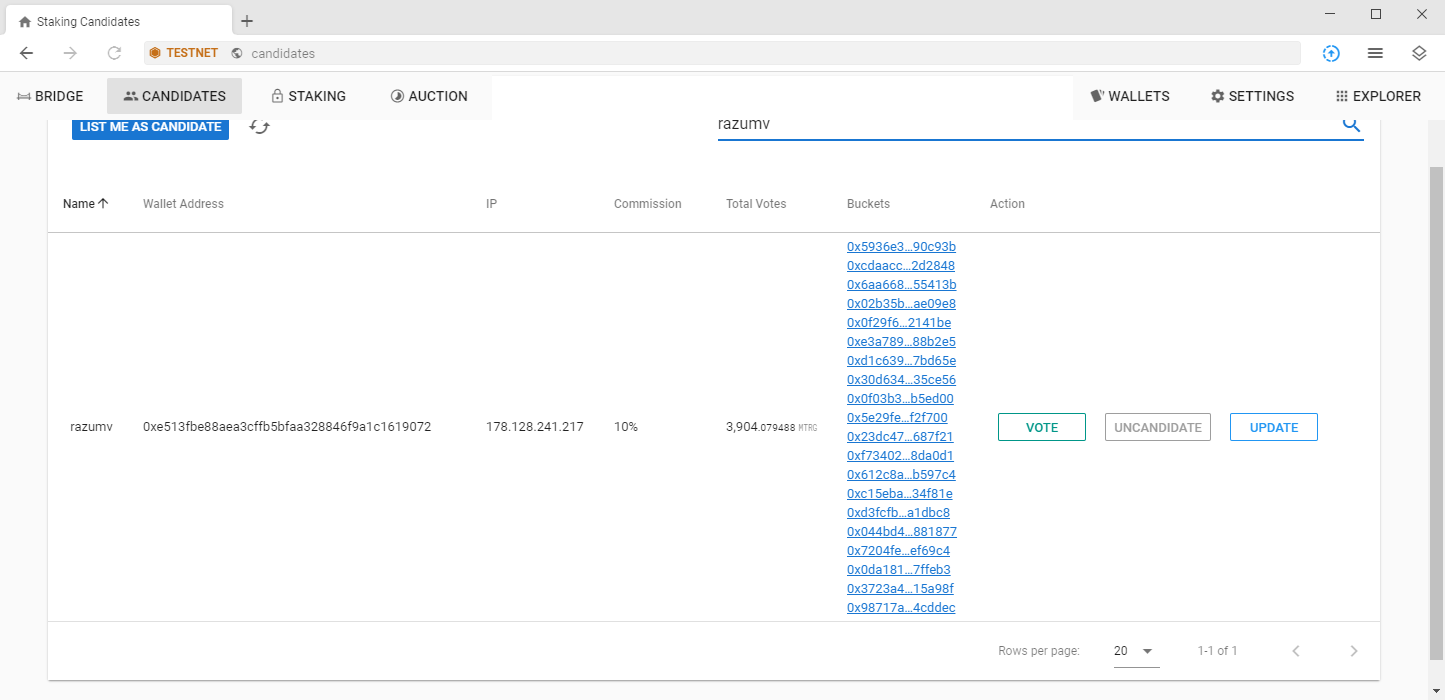Click the layers stack icon
1445x700 pixels.
click(x=1419, y=53)
